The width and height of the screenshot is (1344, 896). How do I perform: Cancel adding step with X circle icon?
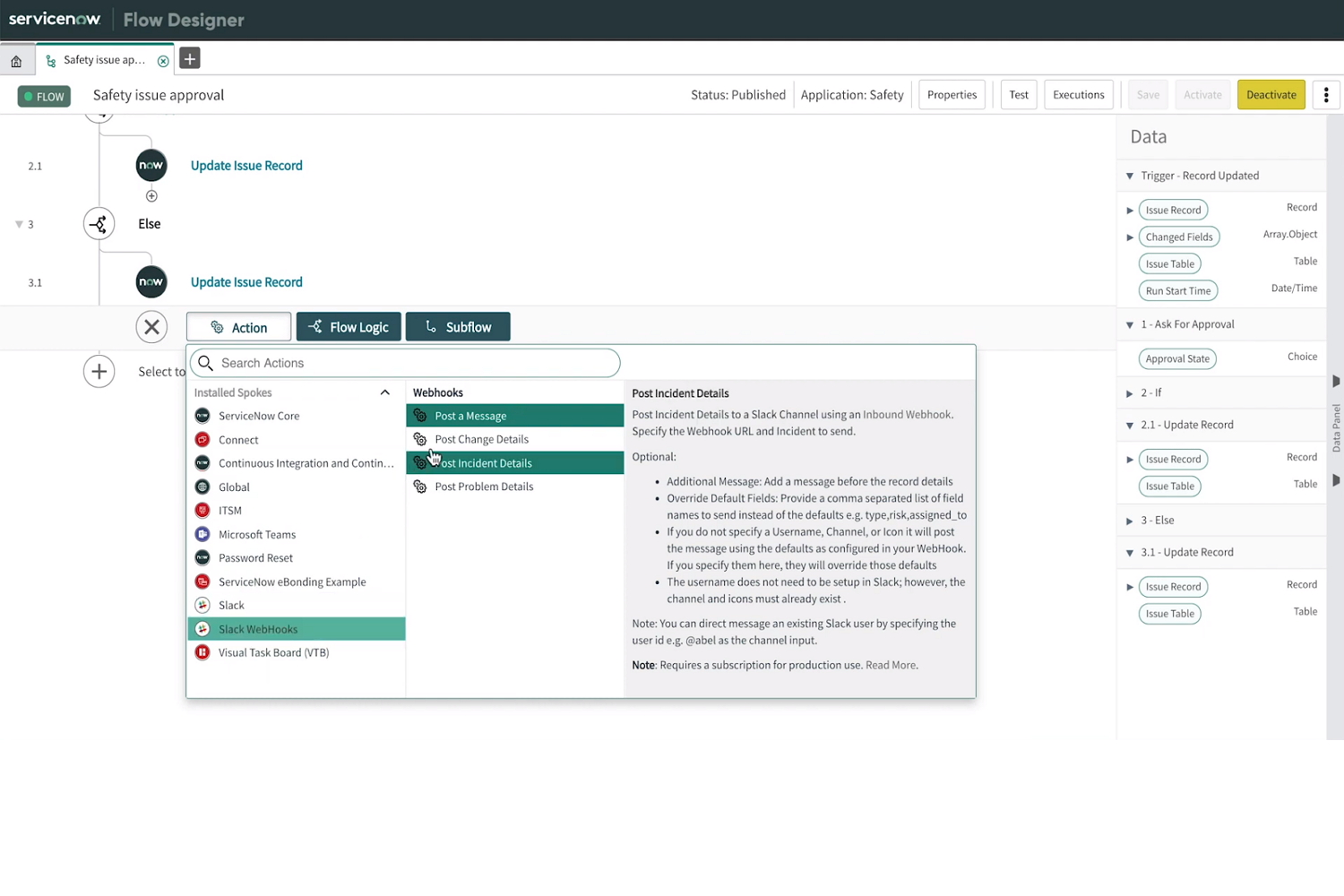151,327
